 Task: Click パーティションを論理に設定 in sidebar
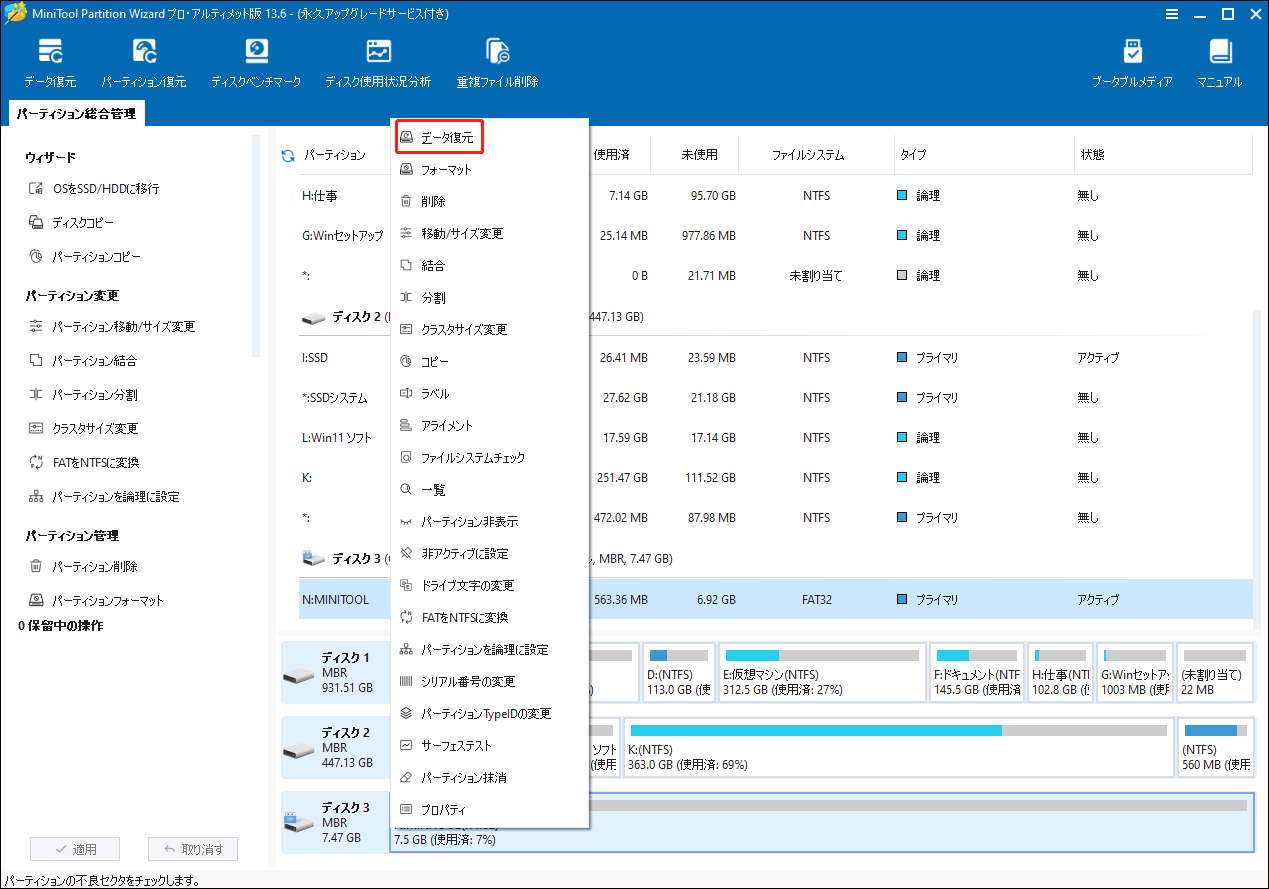click(104, 497)
